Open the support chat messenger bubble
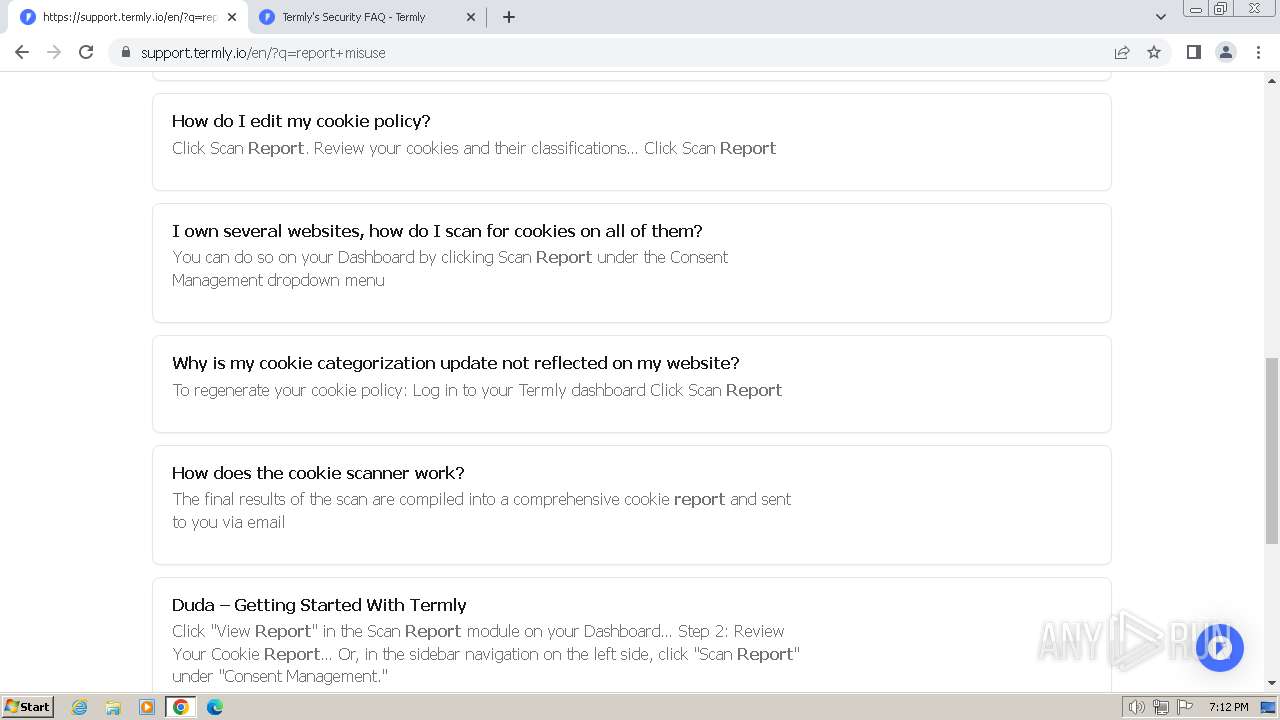Screen dimensions: 1280x720 coord(1218,648)
